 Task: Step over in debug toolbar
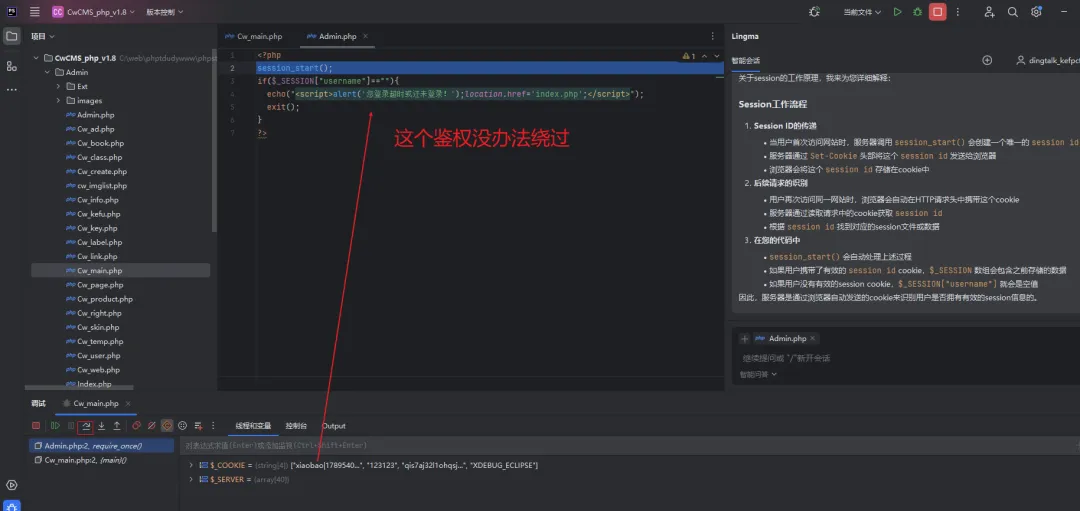tap(85, 426)
